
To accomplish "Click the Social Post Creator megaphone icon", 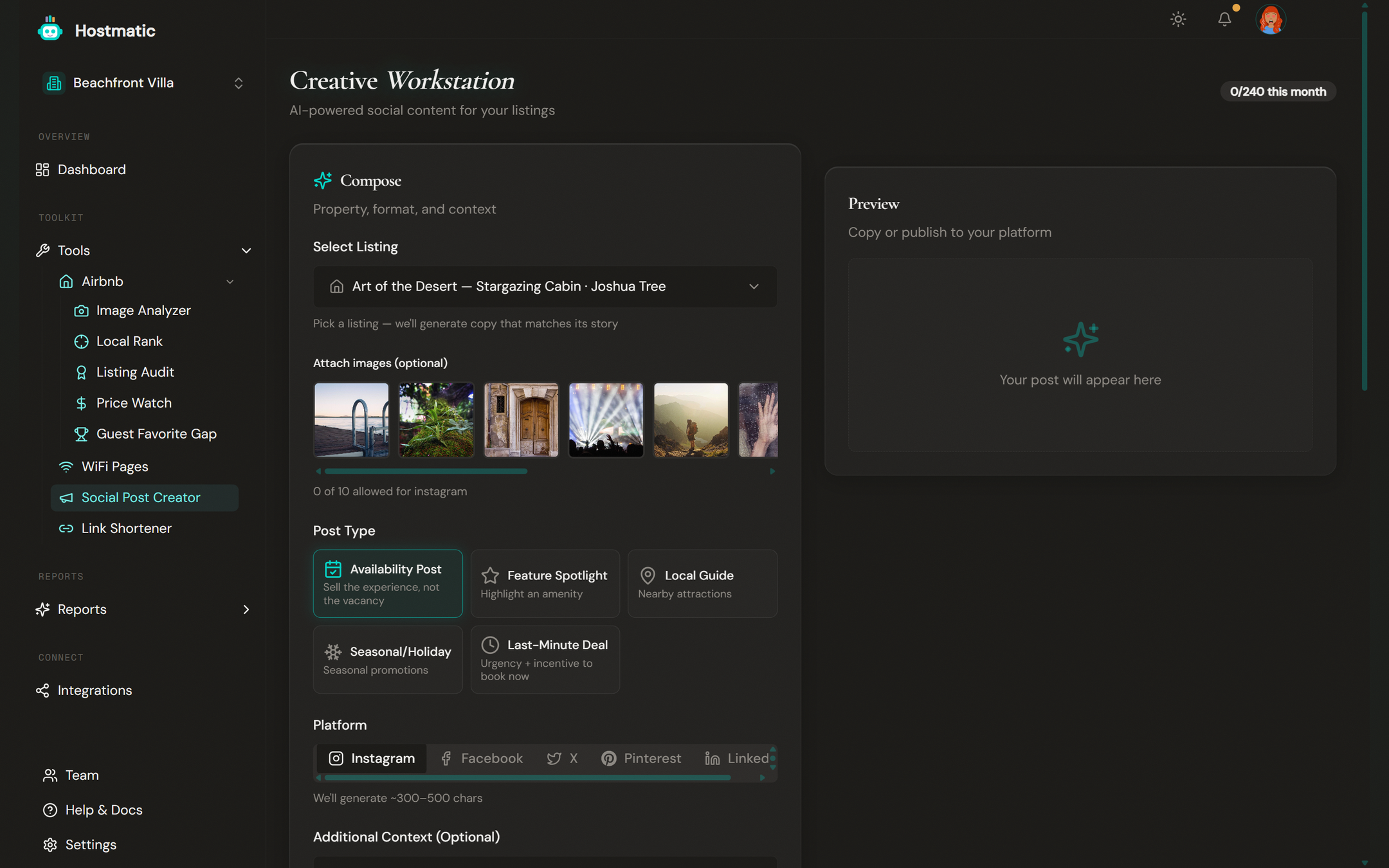I will point(66,498).
